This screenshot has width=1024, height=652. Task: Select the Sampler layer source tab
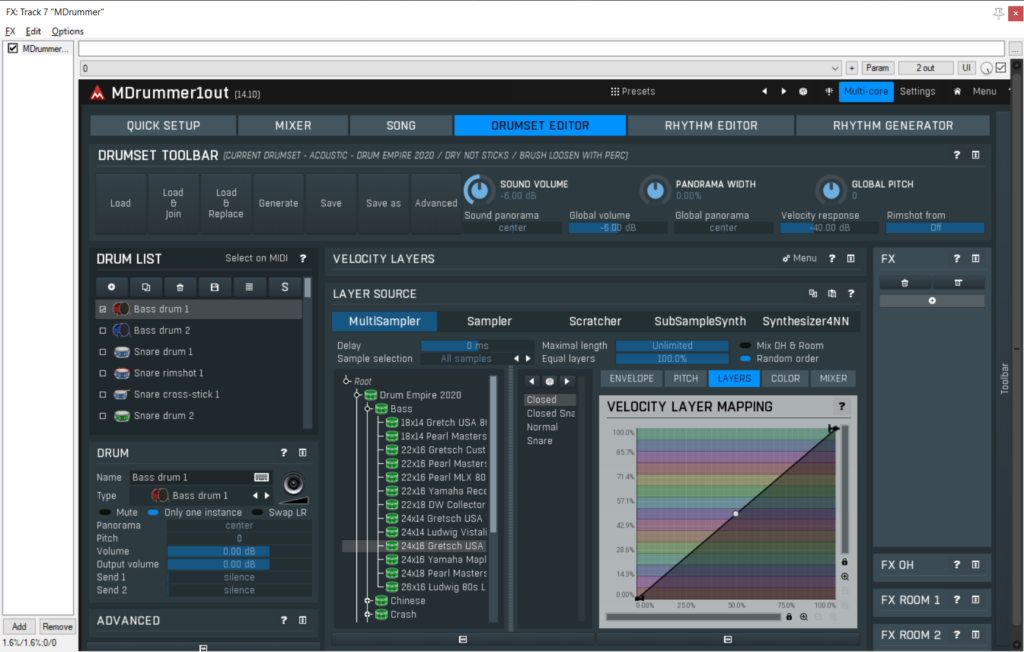[489, 321]
